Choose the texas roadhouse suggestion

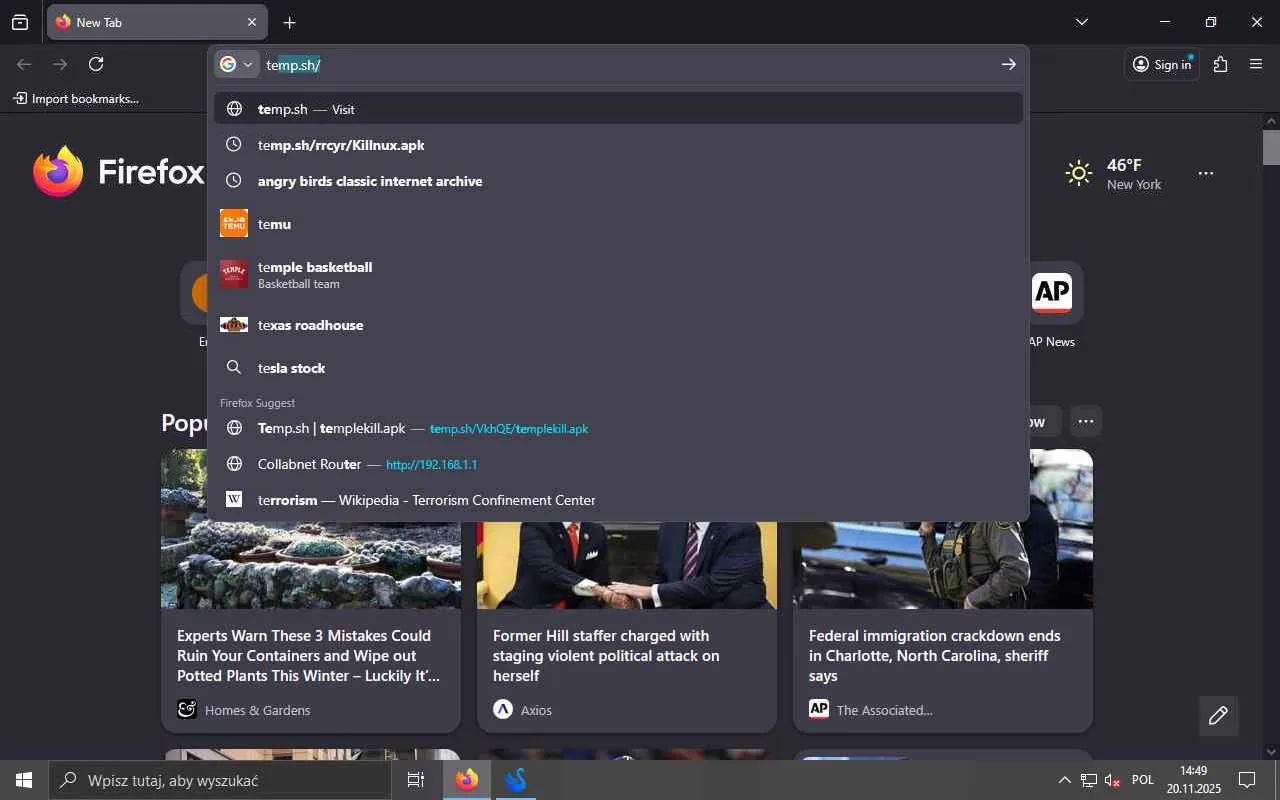pyautogui.click(x=618, y=325)
